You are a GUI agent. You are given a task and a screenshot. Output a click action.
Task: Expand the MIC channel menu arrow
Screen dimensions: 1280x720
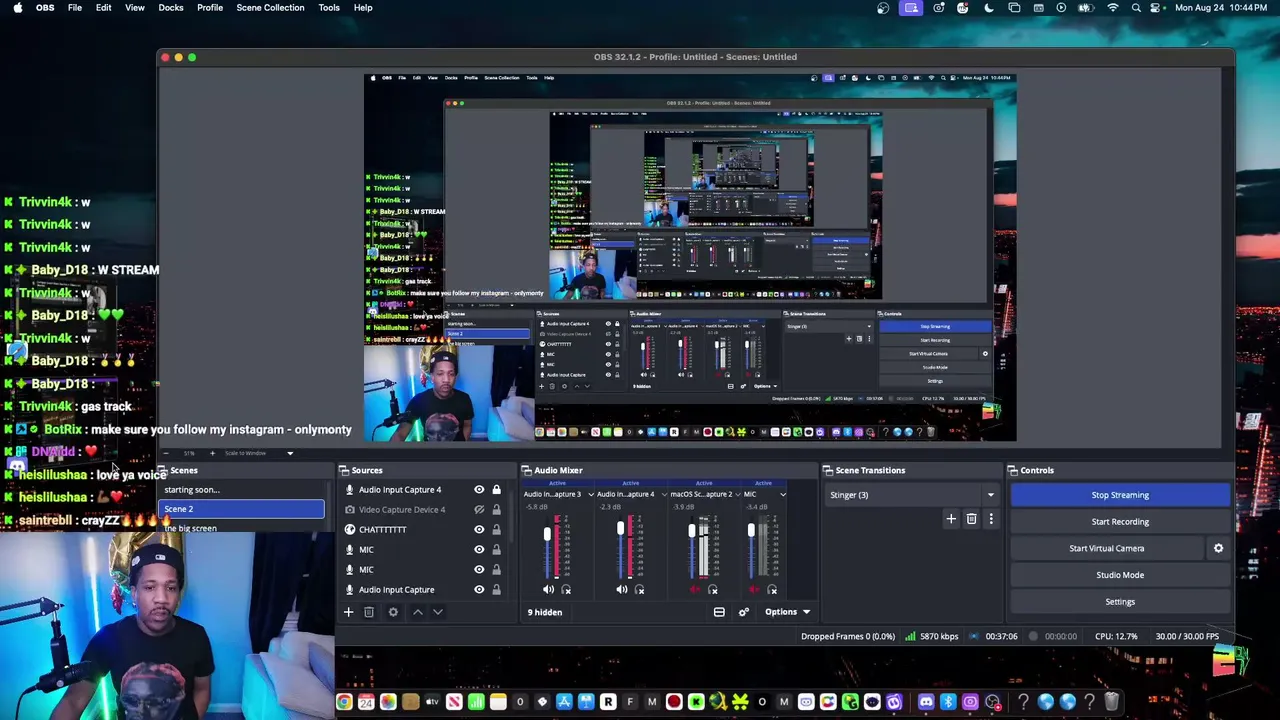click(783, 494)
